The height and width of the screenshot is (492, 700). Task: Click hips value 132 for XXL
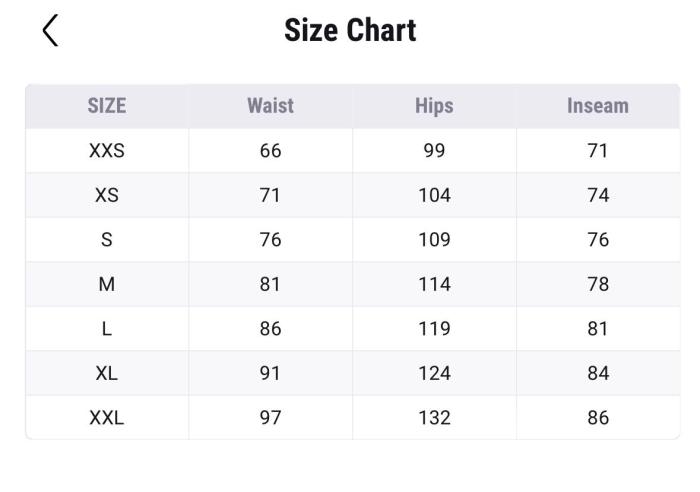[x=434, y=418]
